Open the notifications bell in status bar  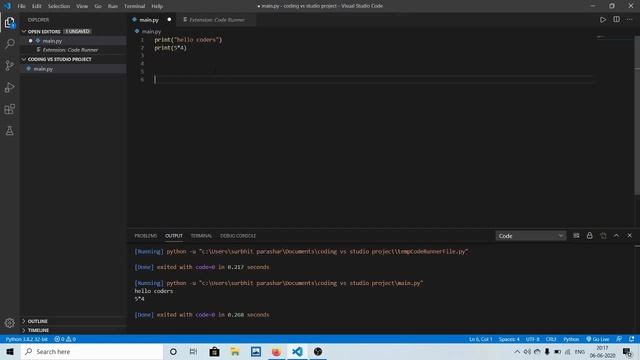point(632,339)
